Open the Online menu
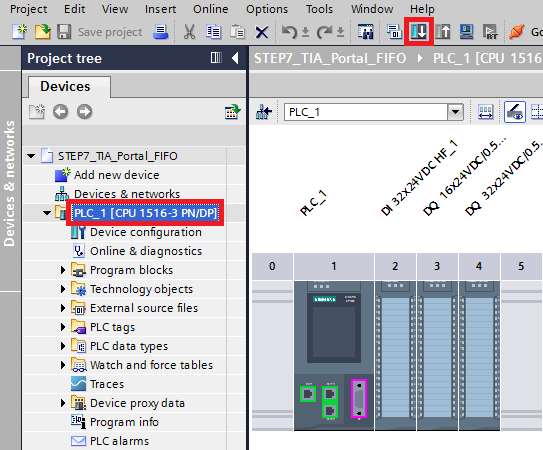The image size is (543, 450). pos(211,9)
